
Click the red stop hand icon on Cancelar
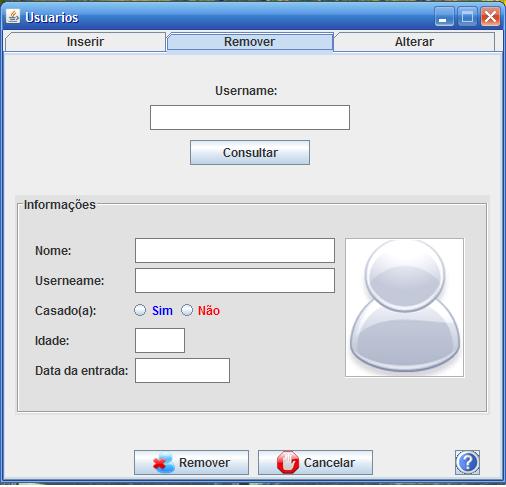tap(288, 462)
